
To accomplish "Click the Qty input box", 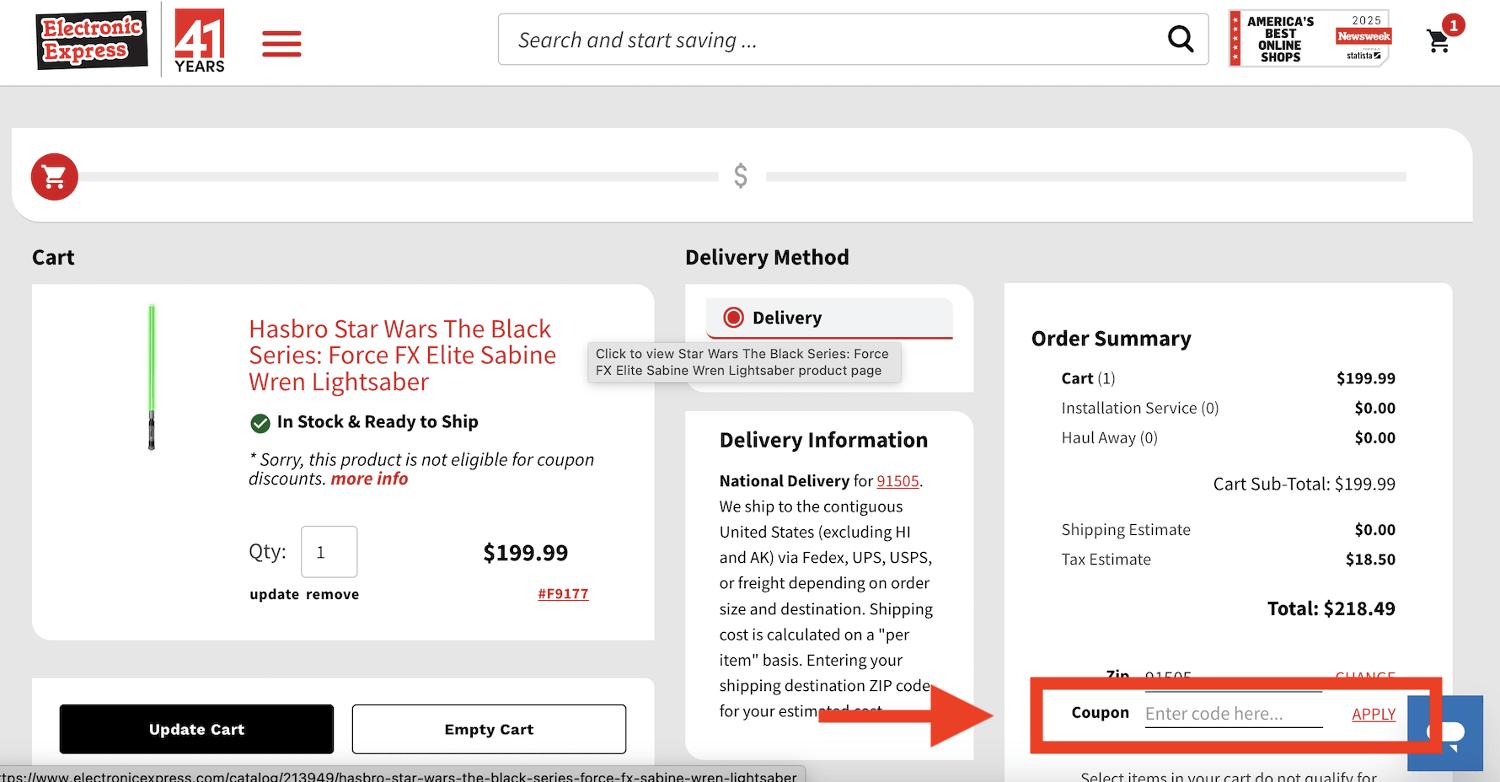I will click(329, 552).
